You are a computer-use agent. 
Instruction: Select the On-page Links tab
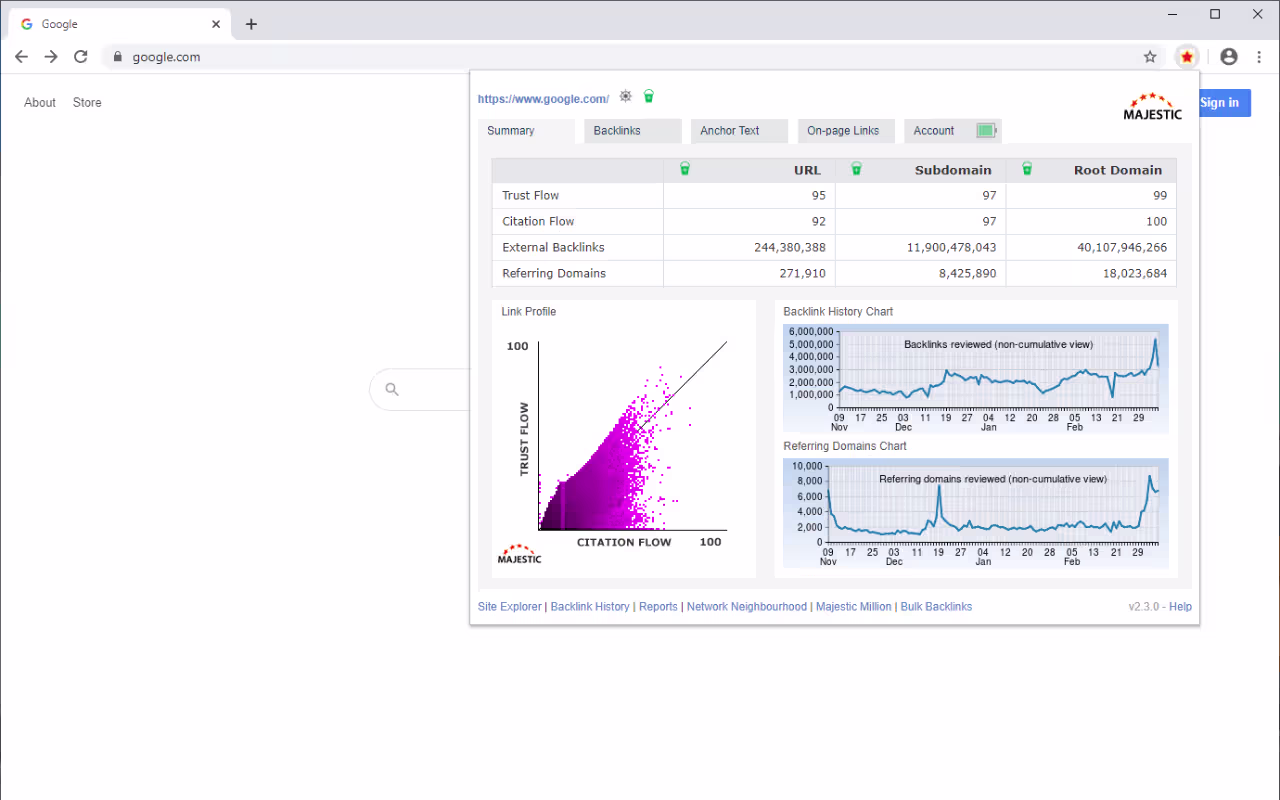pos(845,130)
